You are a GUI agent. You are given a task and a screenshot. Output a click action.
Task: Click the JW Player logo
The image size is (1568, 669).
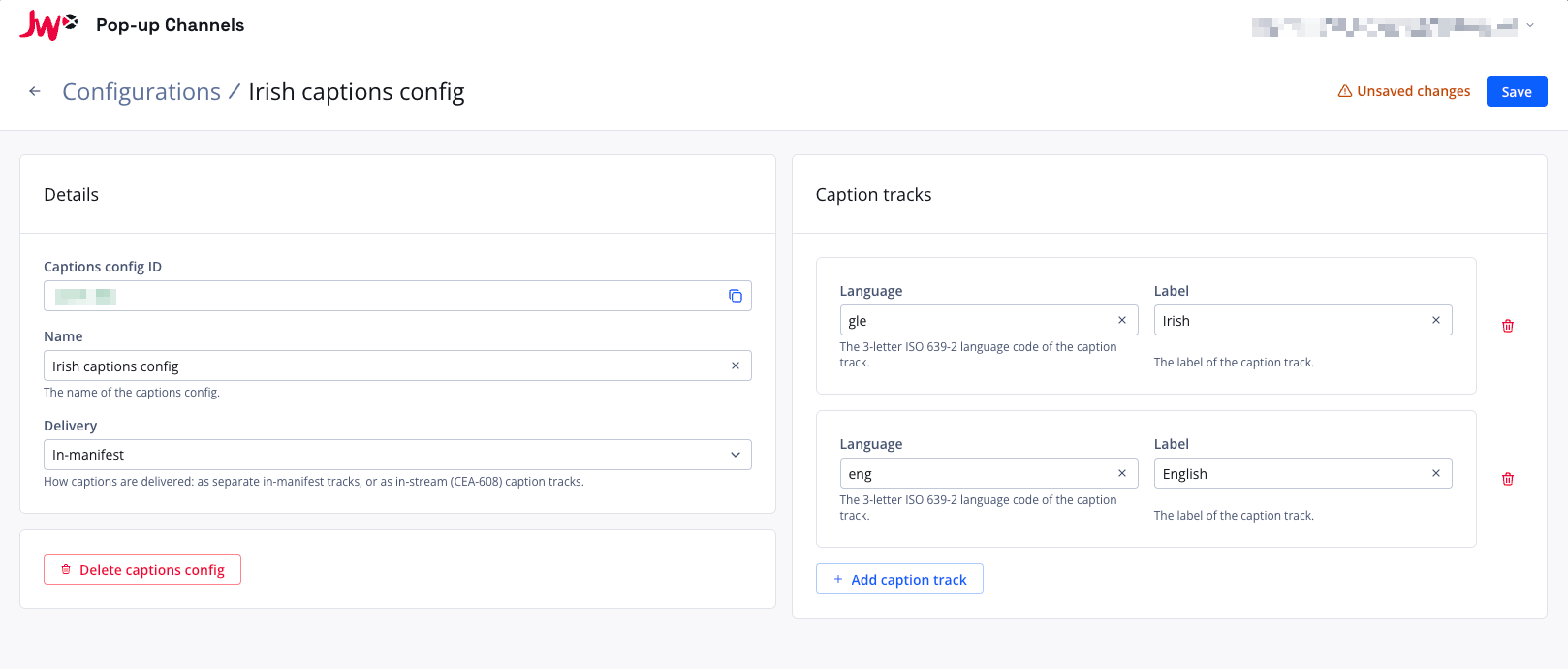pyautogui.click(x=48, y=25)
